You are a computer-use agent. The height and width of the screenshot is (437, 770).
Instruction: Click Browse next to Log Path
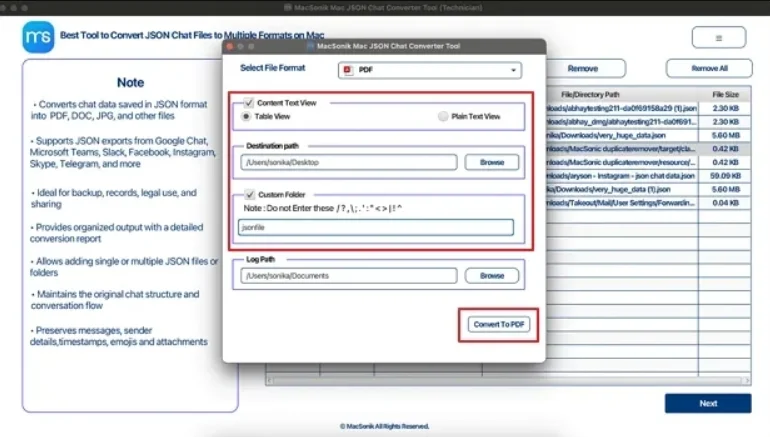[x=492, y=275]
